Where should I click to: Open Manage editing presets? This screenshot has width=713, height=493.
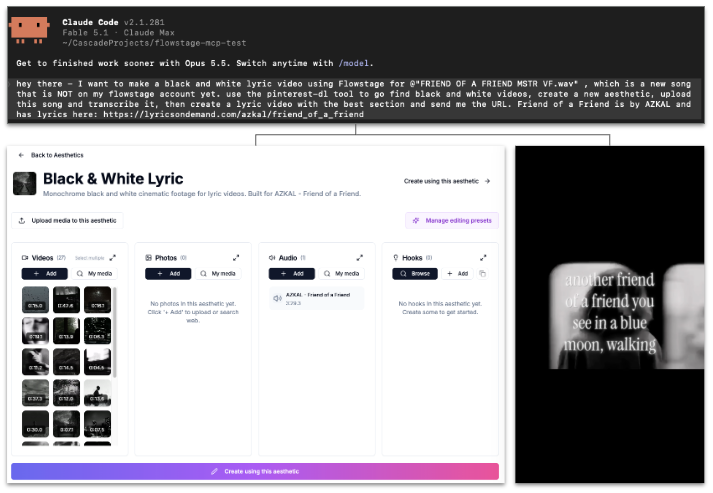click(452, 221)
